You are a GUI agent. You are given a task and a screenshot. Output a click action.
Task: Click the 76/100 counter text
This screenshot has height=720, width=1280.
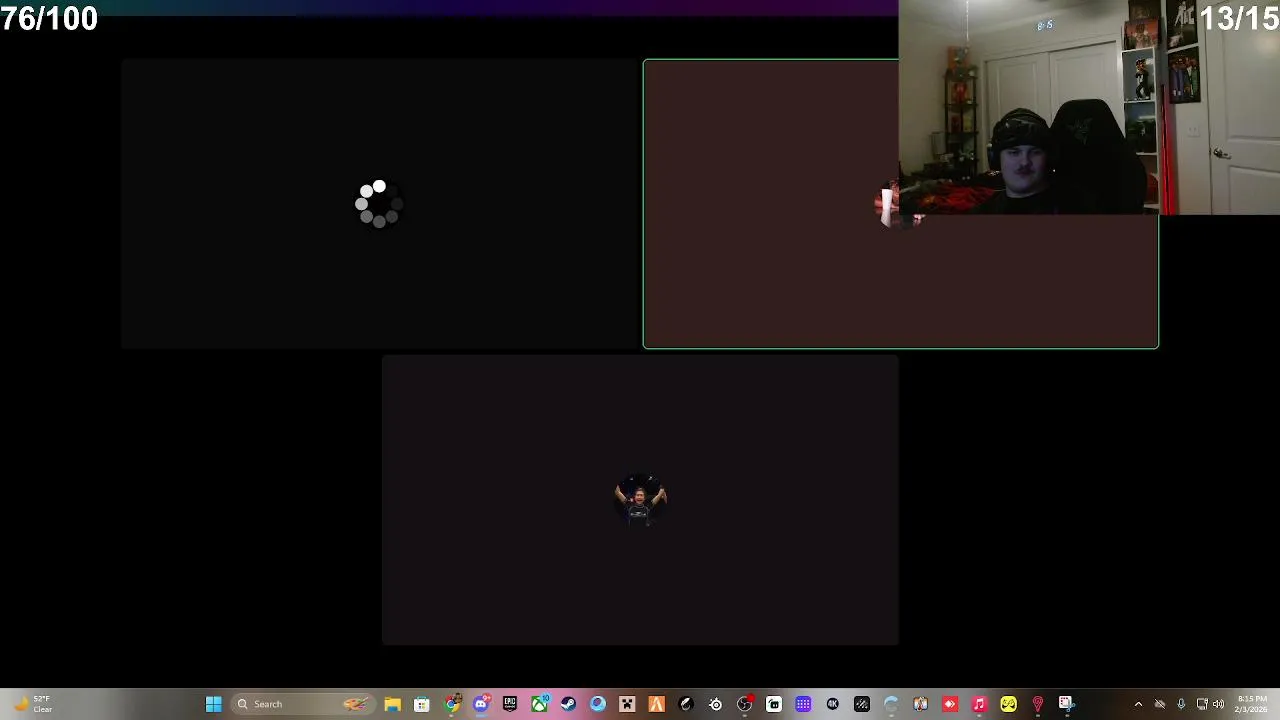(49, 18)
